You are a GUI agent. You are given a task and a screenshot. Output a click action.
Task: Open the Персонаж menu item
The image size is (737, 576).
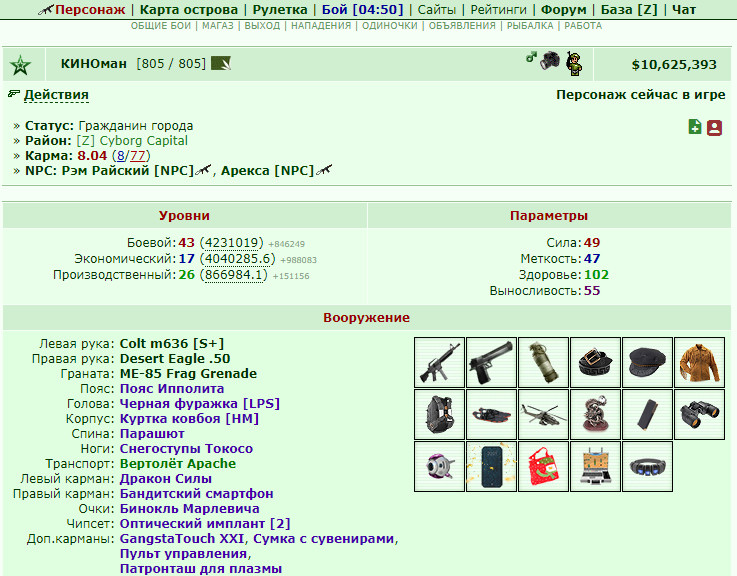pos(90,9)
